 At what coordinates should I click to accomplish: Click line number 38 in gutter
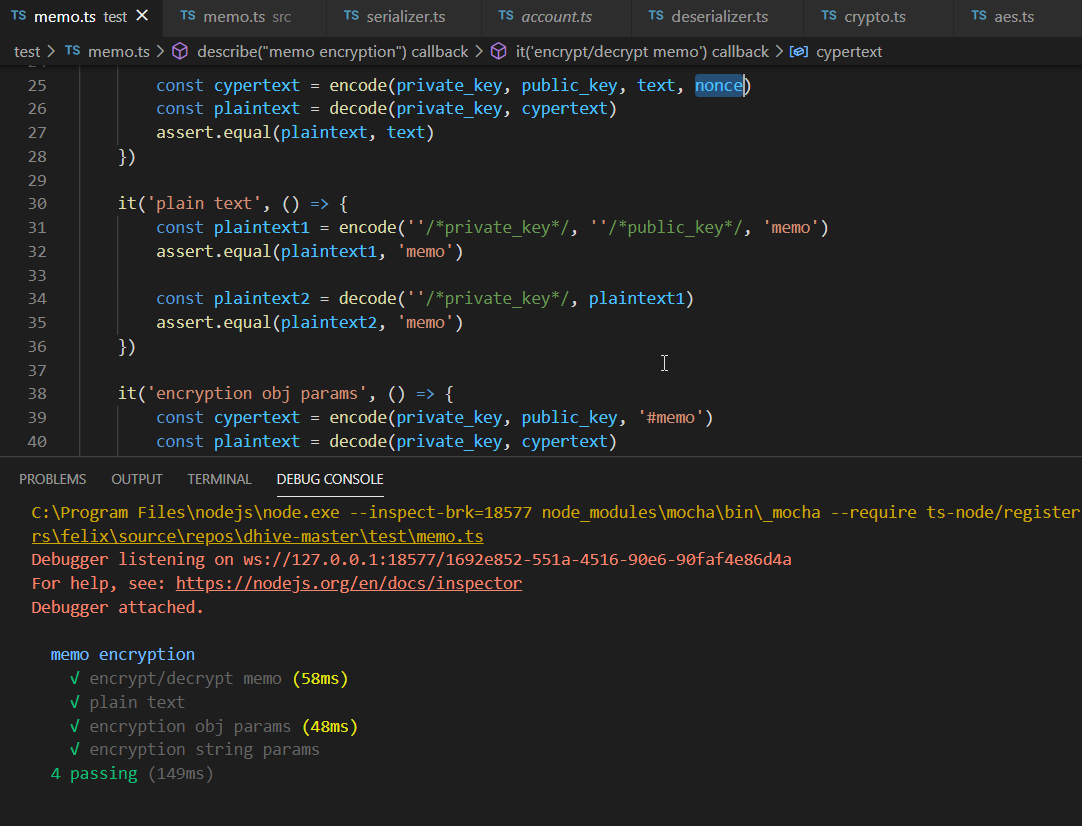point(37,393)
